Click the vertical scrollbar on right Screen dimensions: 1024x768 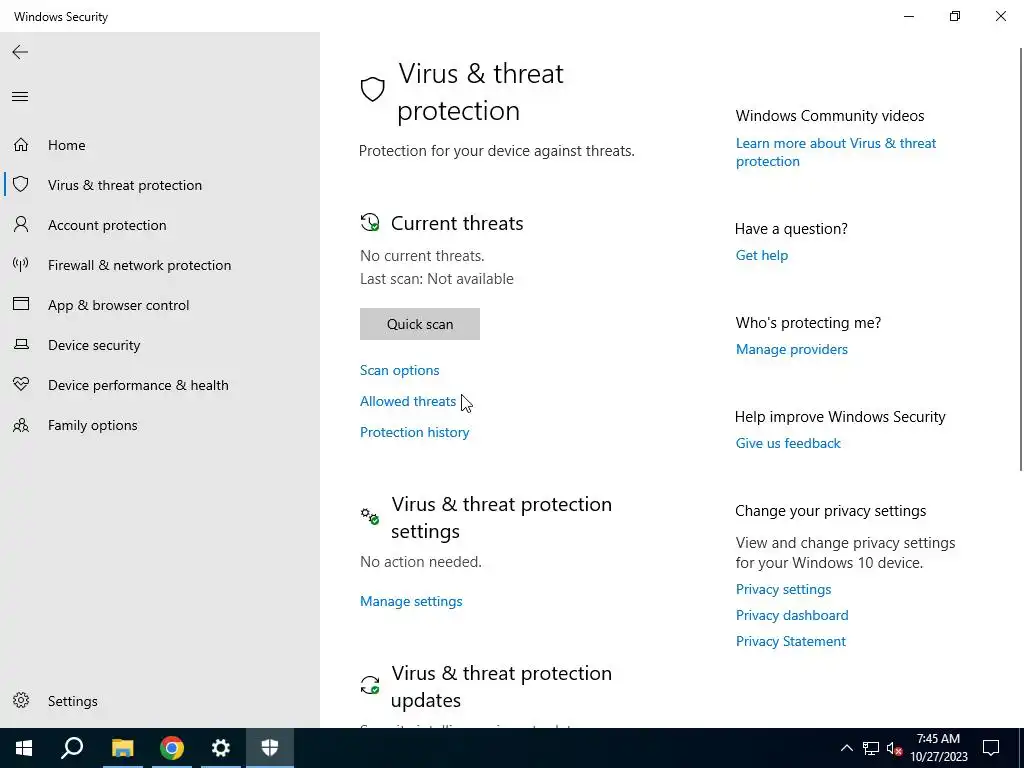pos(1021,258)
